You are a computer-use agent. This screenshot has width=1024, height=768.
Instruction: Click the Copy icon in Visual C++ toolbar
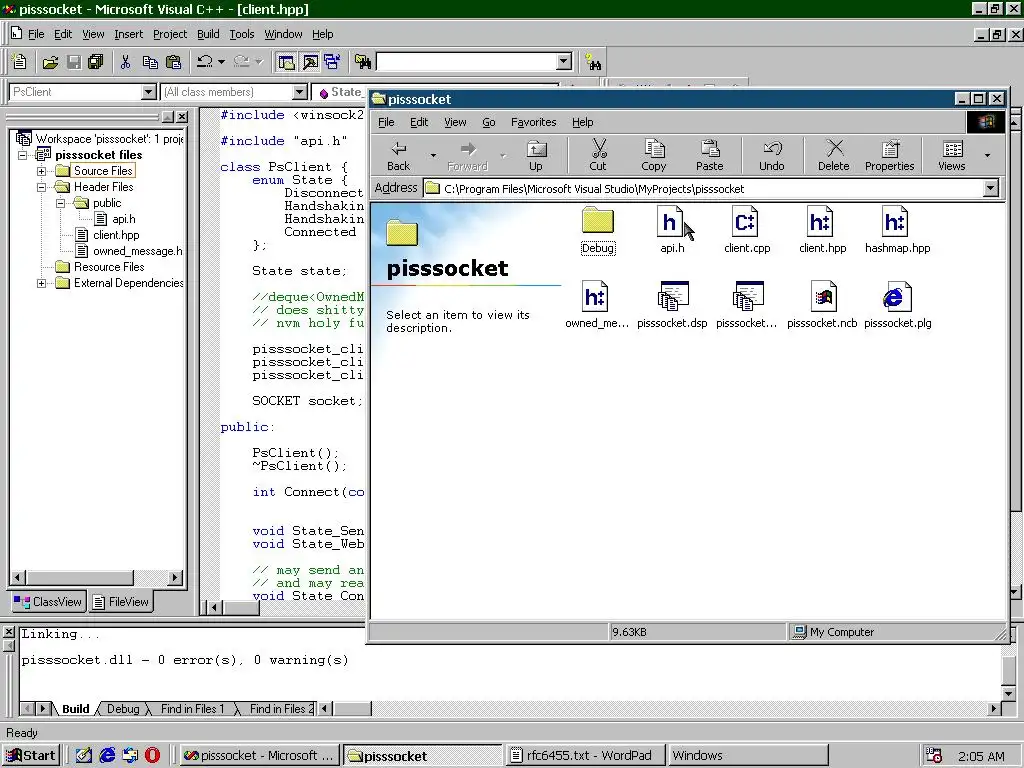[150, 62]
